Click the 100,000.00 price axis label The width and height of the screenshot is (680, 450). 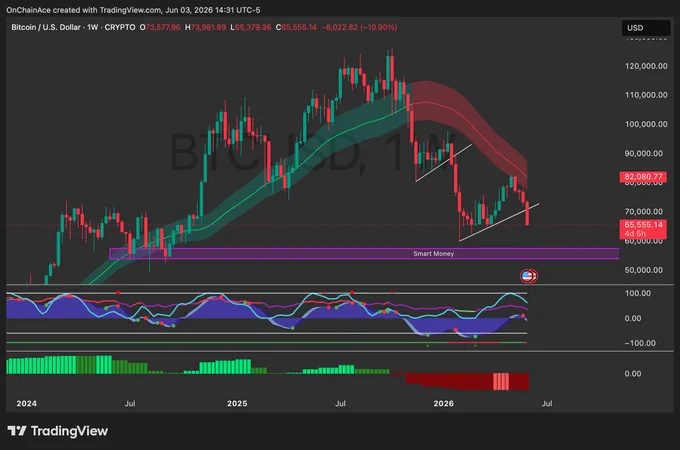[646, 124]
